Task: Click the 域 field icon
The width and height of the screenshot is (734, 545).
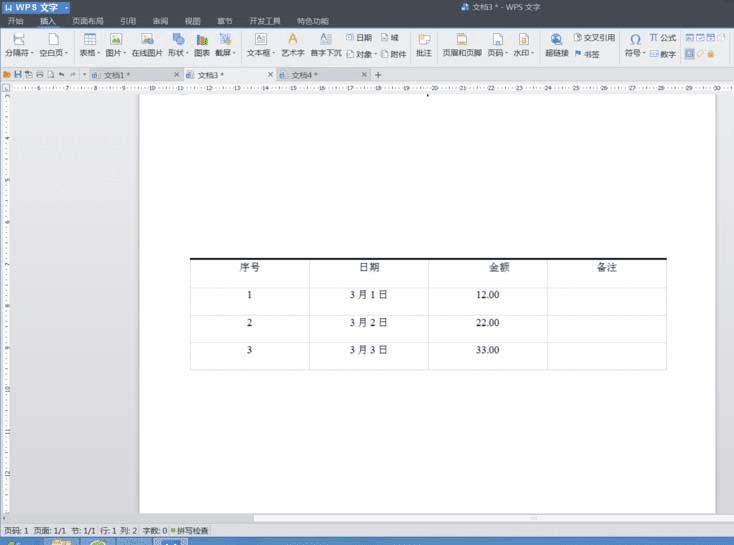Action: click(x=389, y=37)
